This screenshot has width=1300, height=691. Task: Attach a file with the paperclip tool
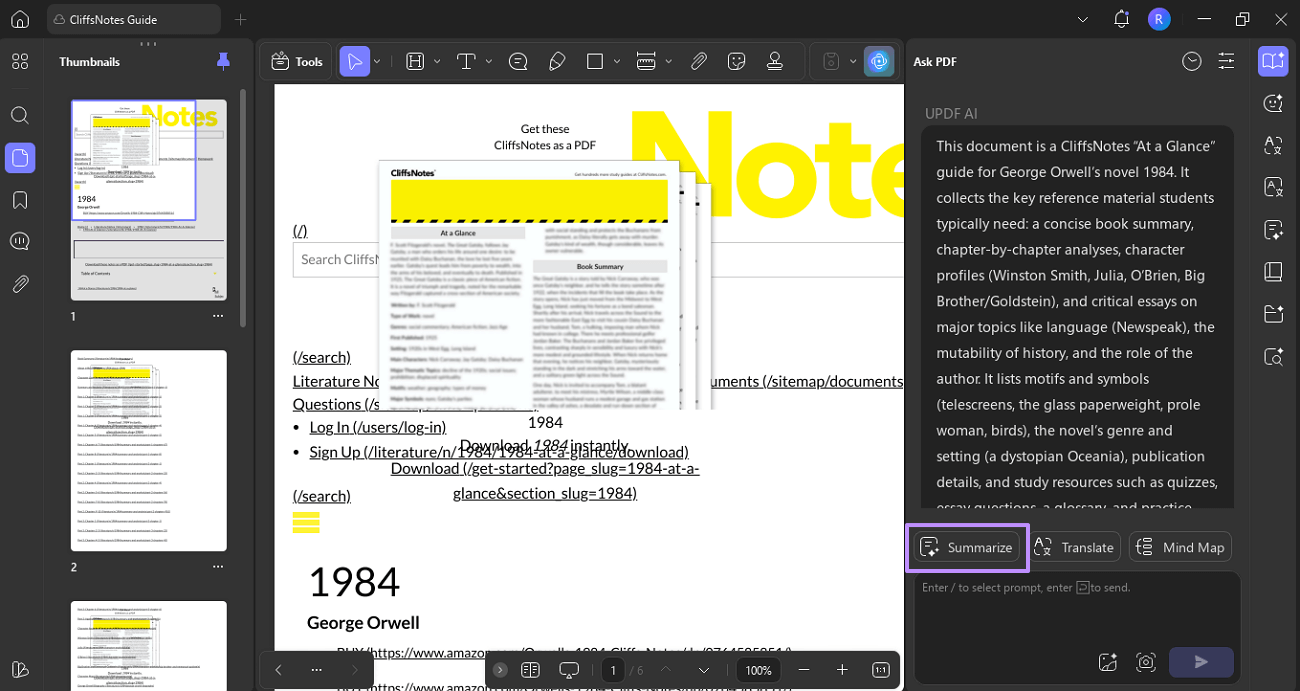[x=699, y=61]
